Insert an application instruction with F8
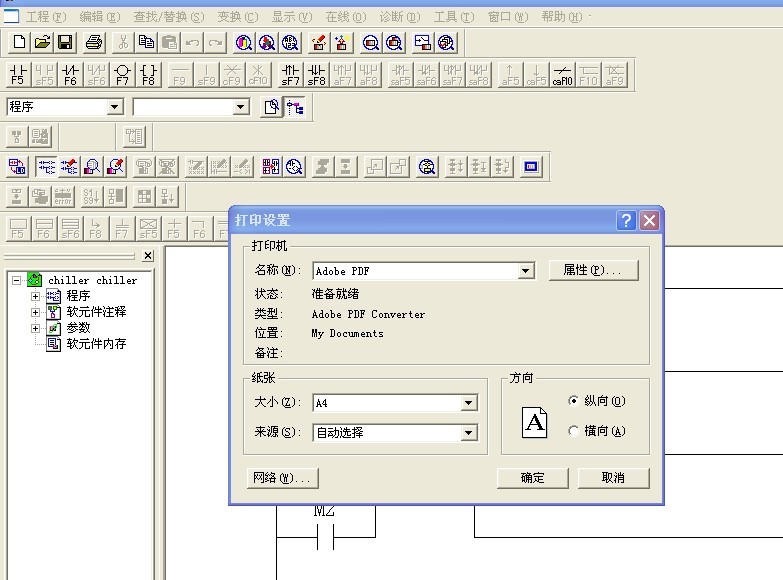This screenshot has width=783, height=580. click(x=148, y=74)
